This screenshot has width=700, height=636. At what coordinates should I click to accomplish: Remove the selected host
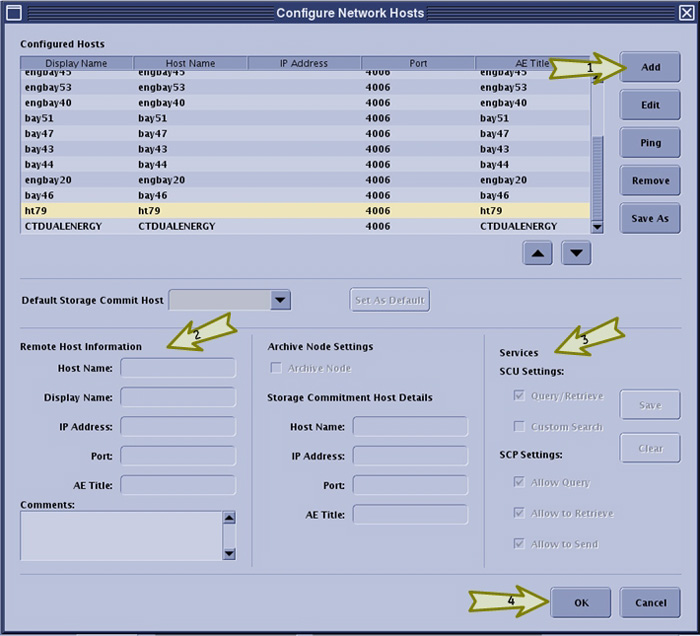click(x=650, y=180)
